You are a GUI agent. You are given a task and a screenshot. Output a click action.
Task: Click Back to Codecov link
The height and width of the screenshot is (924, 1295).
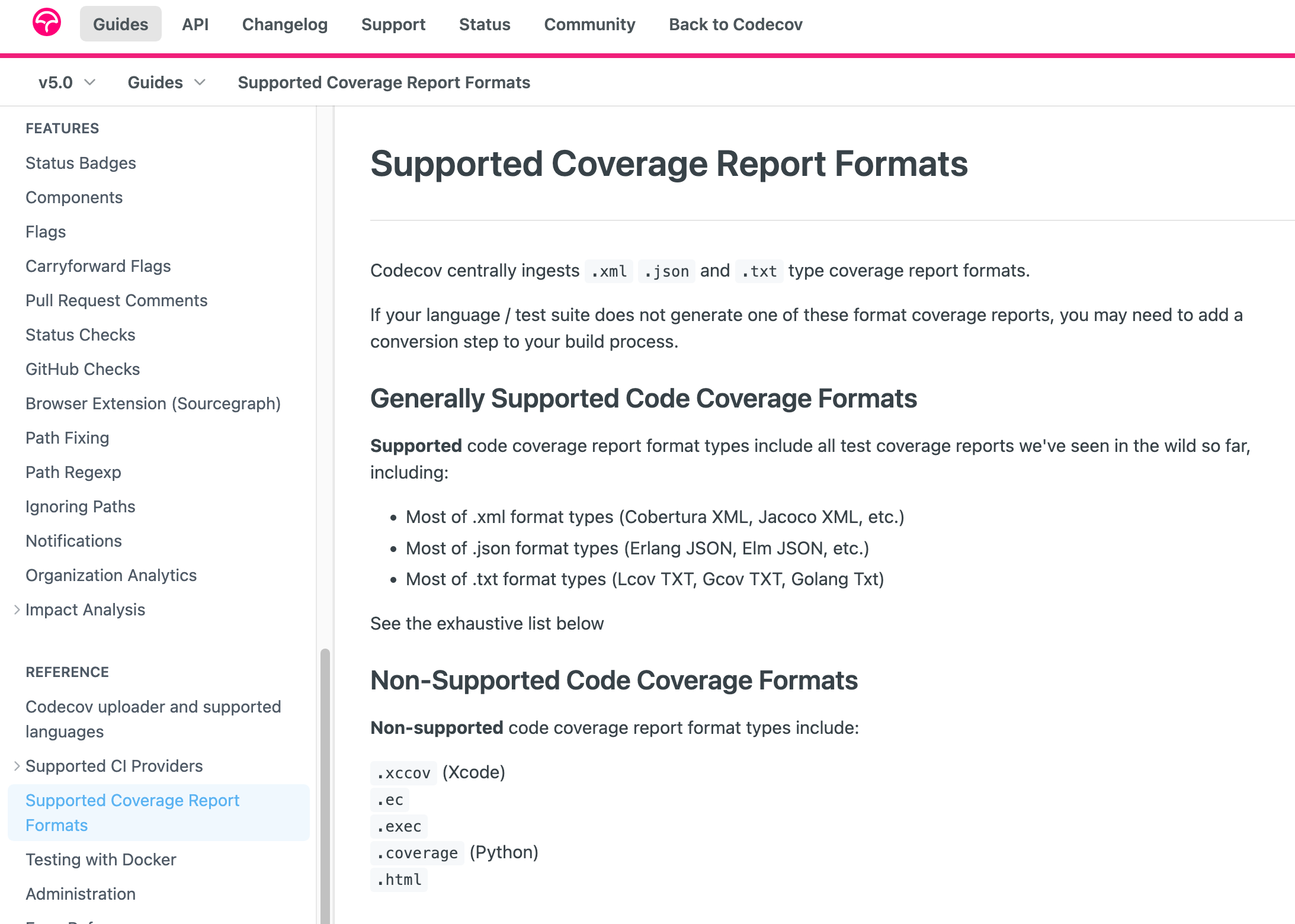point(735,24)
